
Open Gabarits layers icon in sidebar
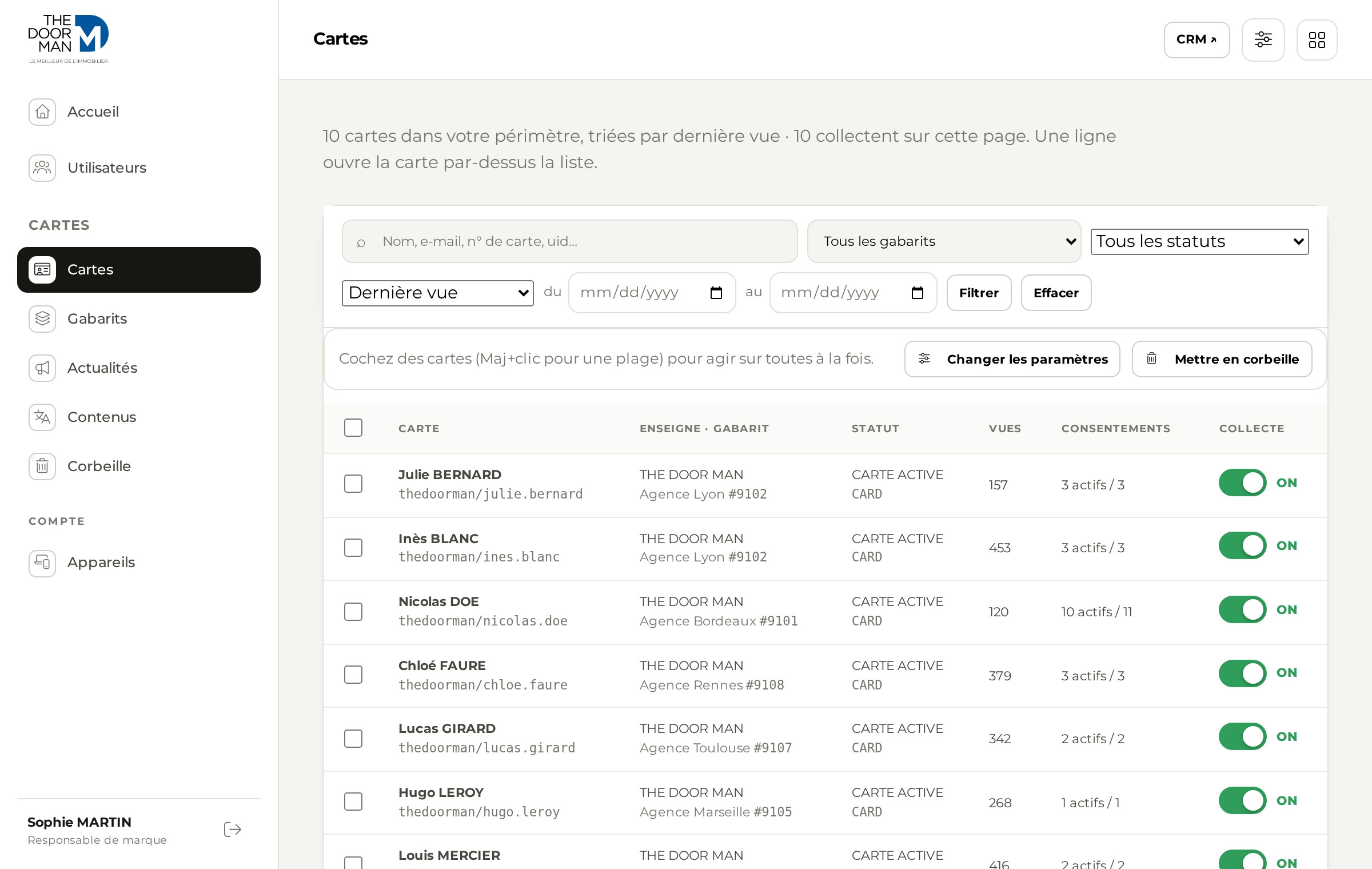click(42, 318)
